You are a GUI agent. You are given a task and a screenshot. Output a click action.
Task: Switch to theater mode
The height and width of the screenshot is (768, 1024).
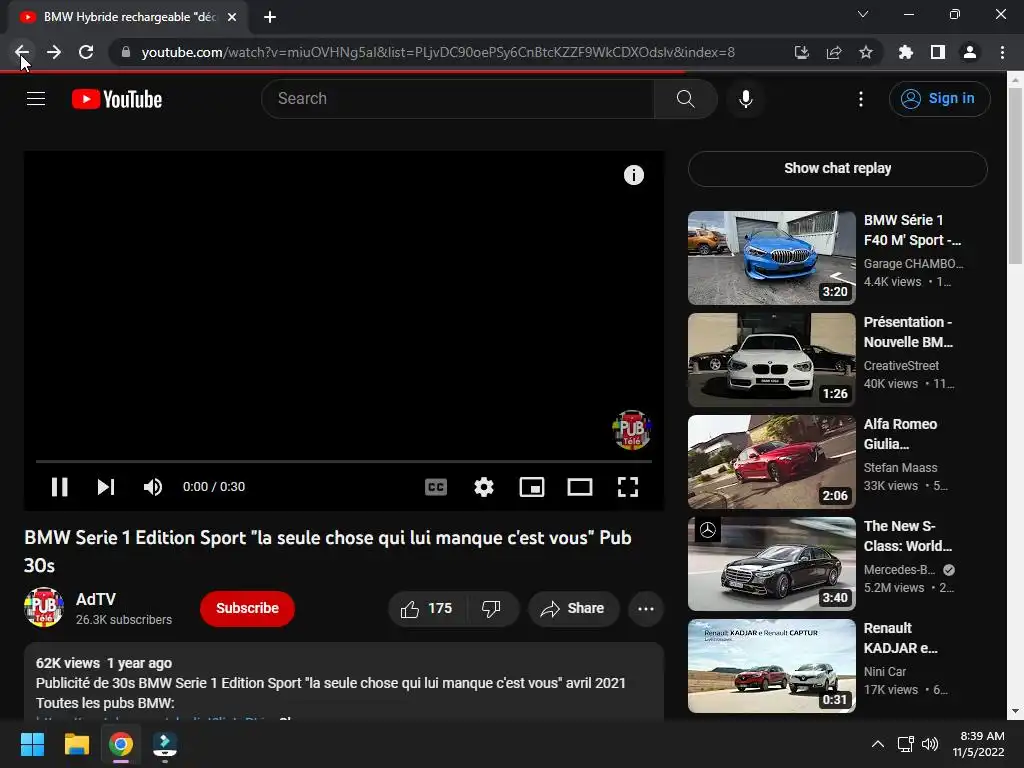click(x=580, y=487)
